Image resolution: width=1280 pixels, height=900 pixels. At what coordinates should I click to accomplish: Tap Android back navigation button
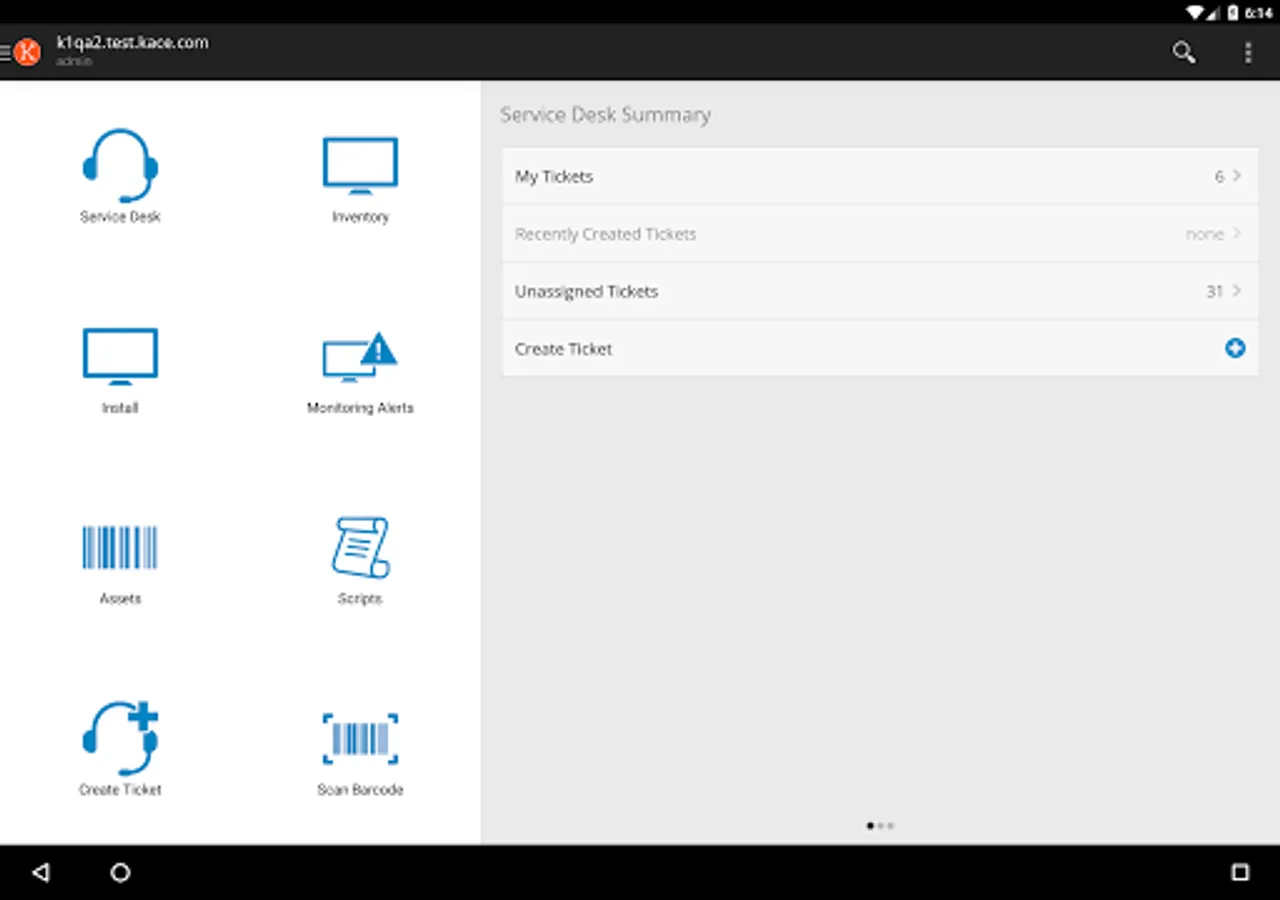coord(40,872)
